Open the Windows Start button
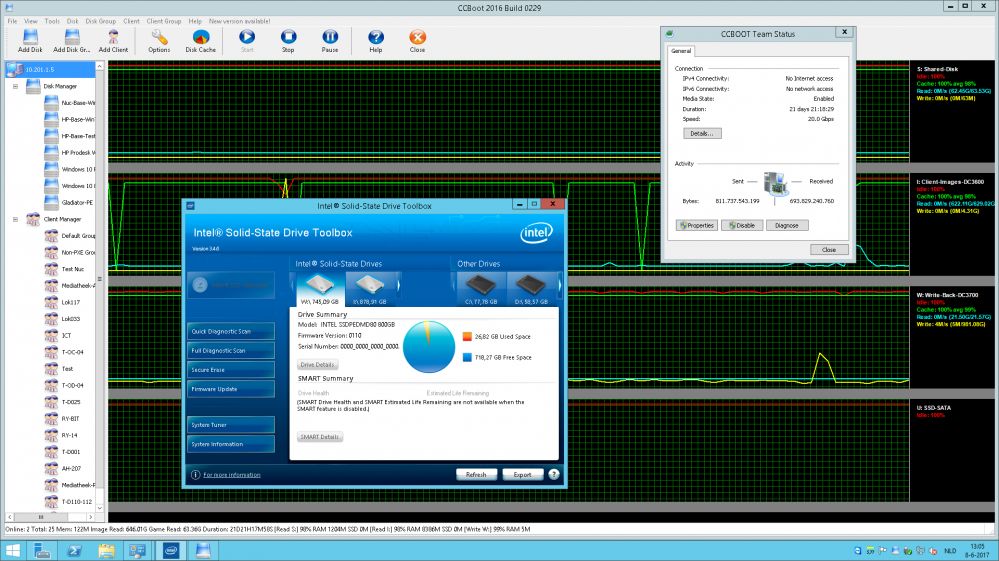Image resolution: width=999 pixels, height=561 pixels. pos(12,551)
